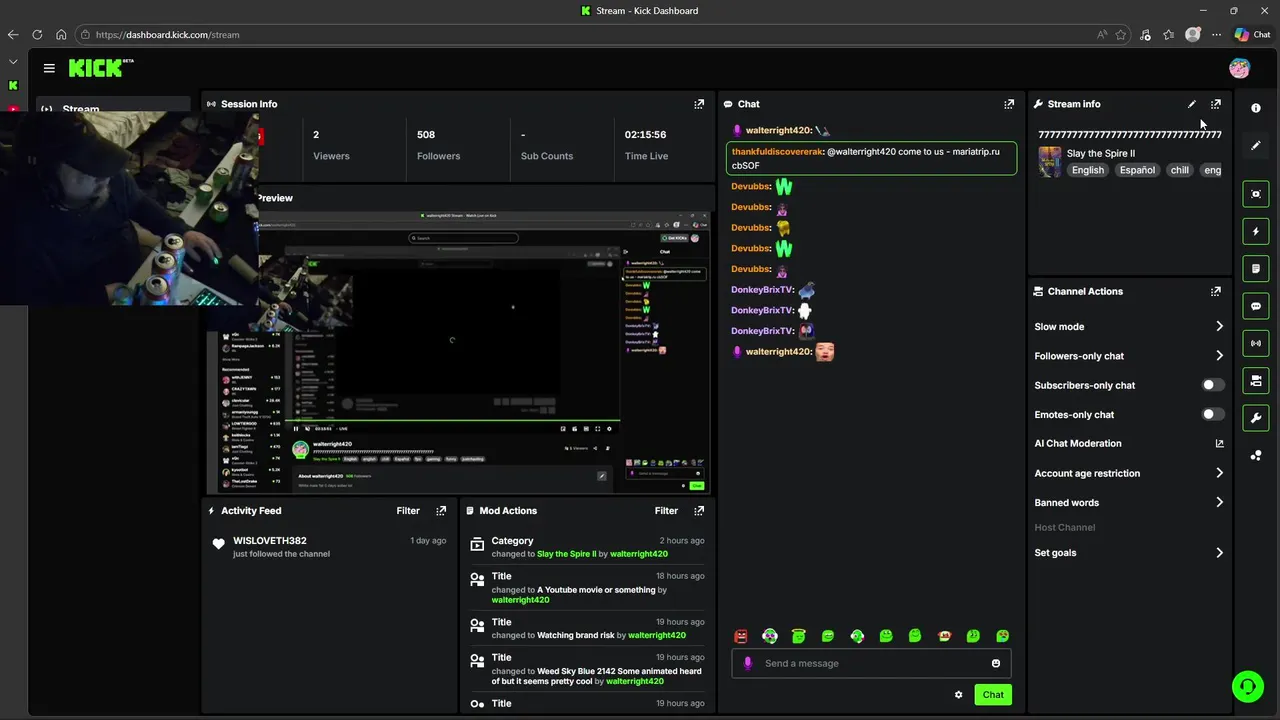Pop out the Session Info panel
Screen dimensions: 1280x720
[699, 104]
